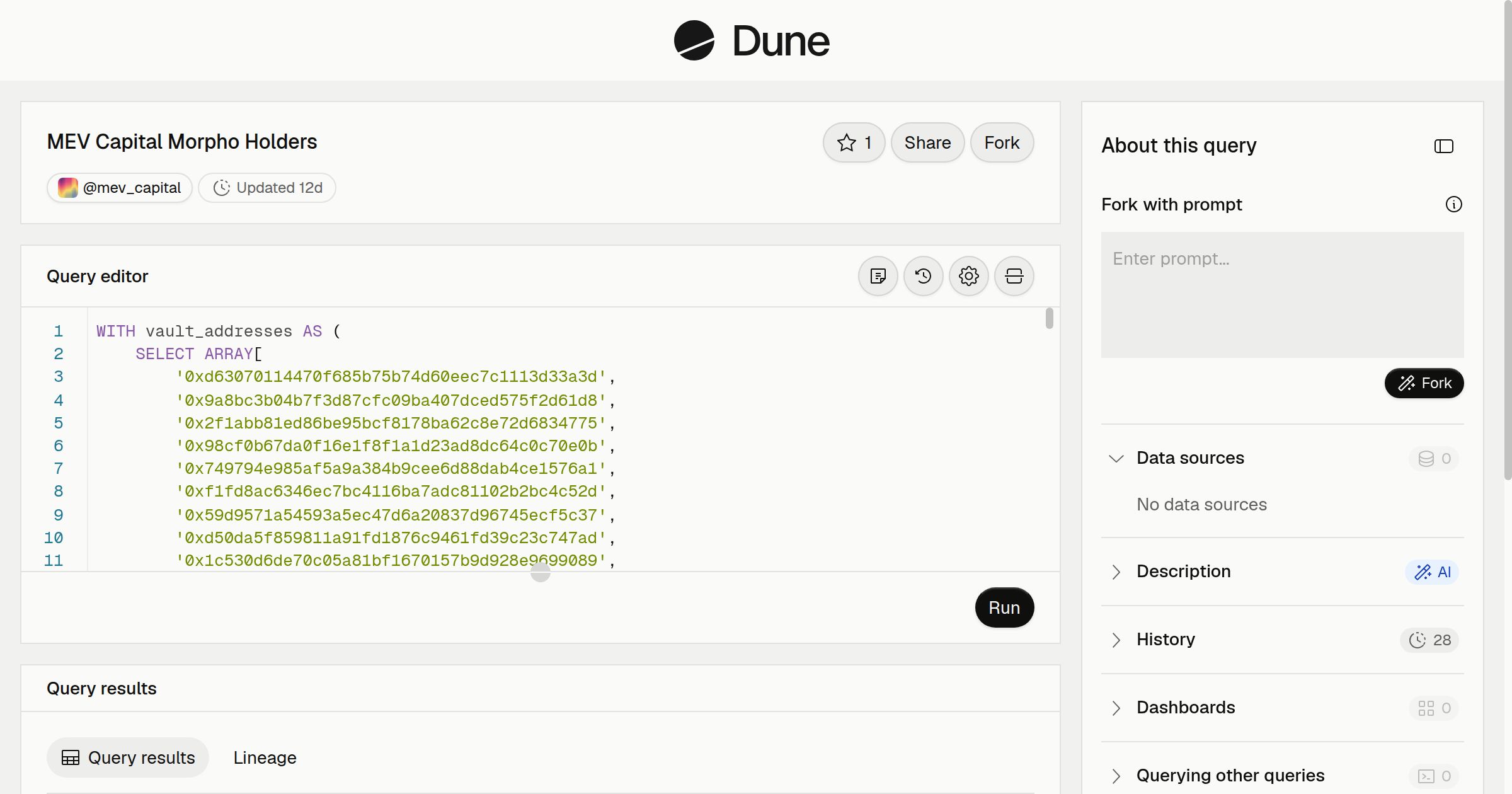The height and width of the screenshot is (794, 1512).
Task: Click the Dashboards count badge
Action: point(1434,708)
